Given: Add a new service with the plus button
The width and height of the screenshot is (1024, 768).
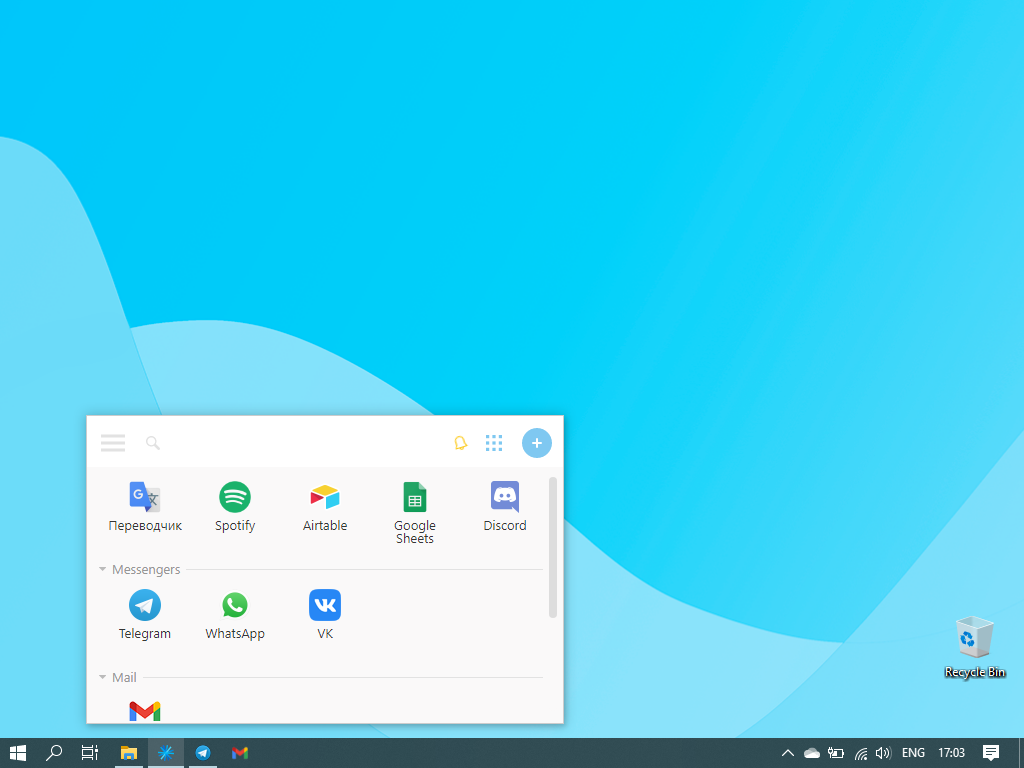Looking at the screenshot, I should [x=537, y=442].
